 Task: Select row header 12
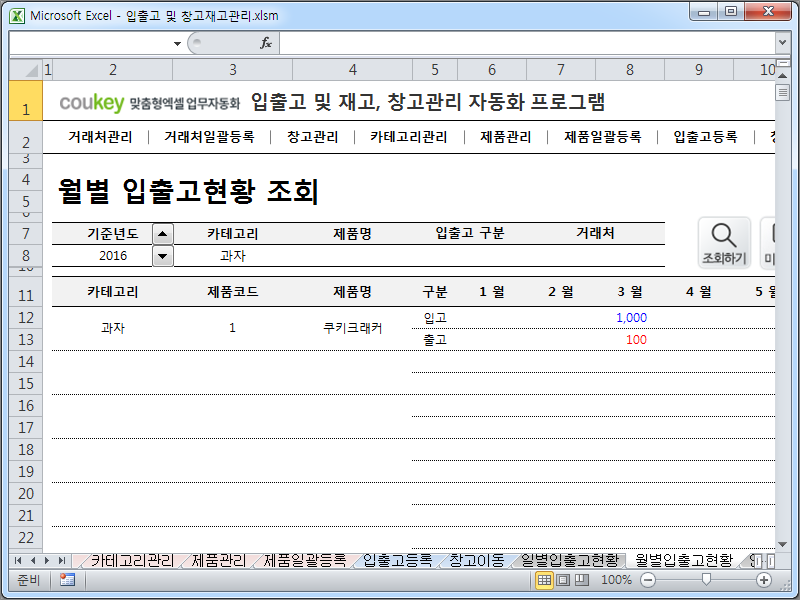tap(26, 318)
